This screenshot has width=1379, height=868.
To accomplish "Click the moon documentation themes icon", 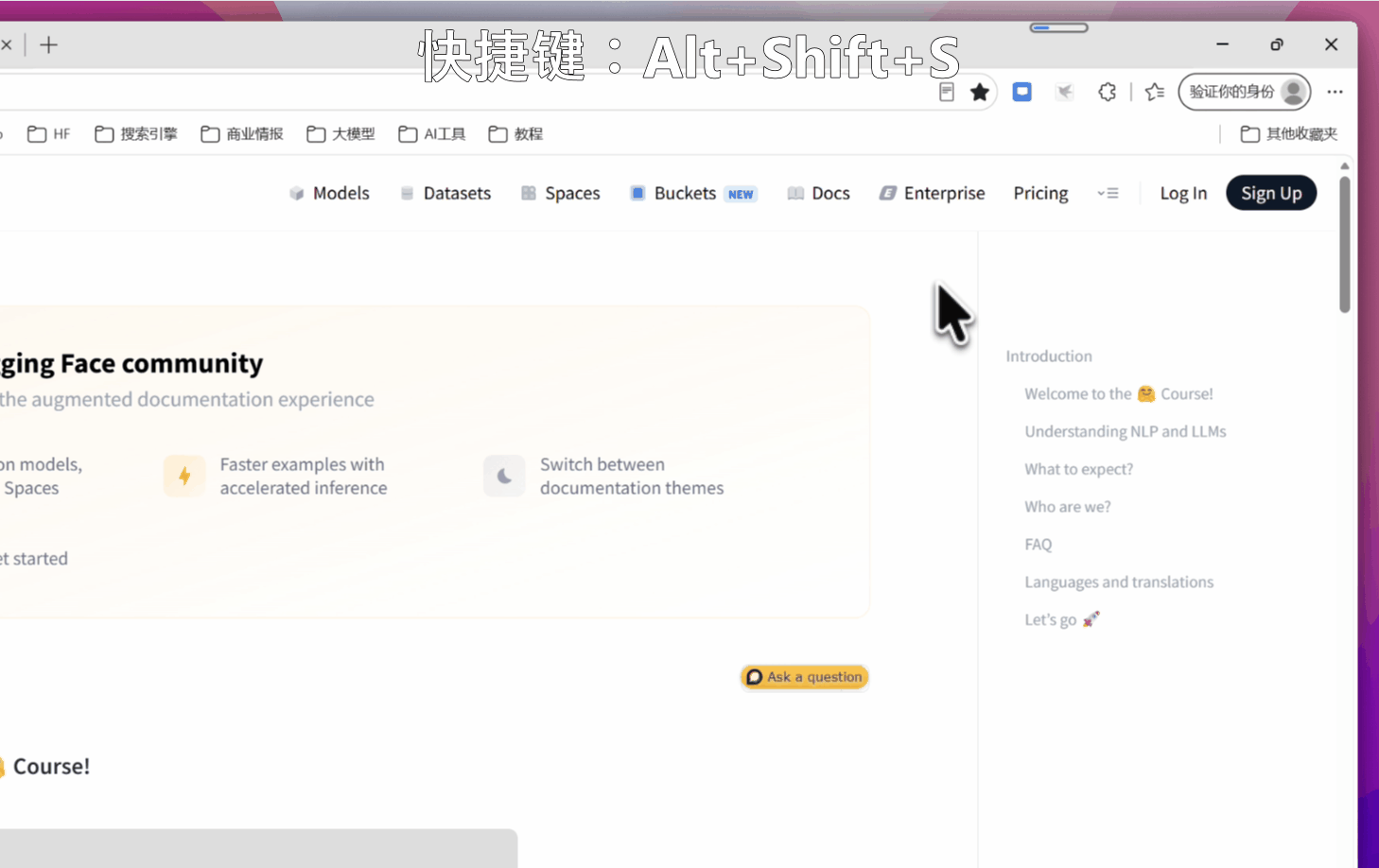I will (504, 476).
